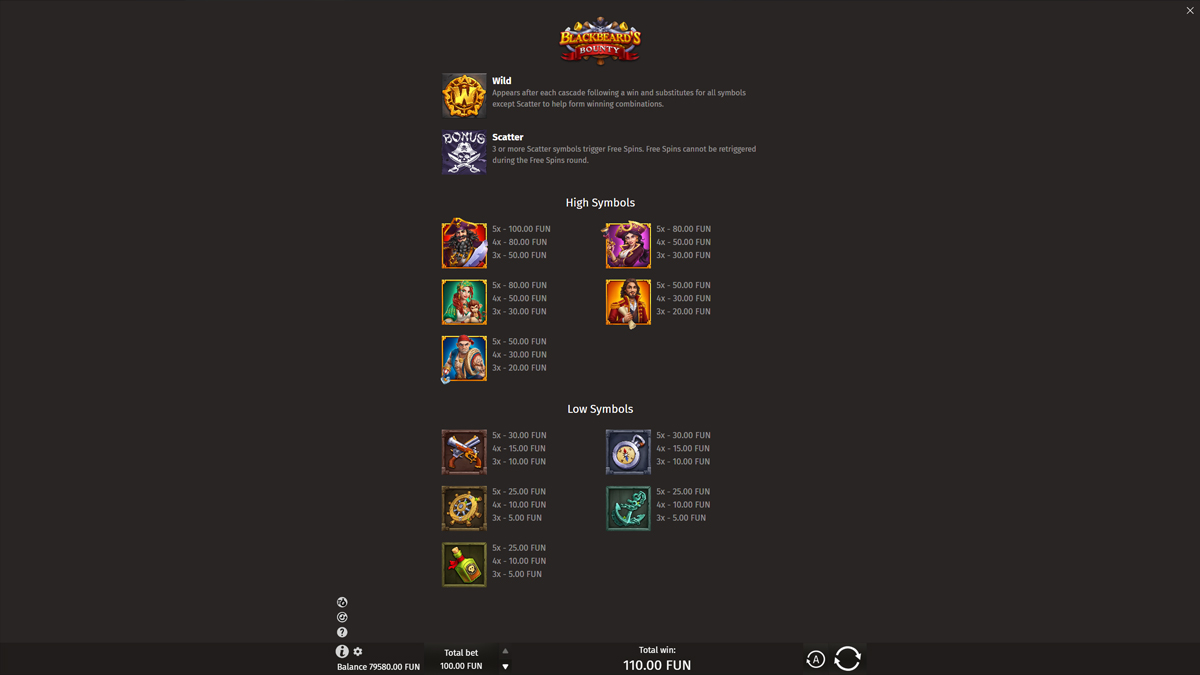Click the green rum bottle symbol
Image resolution: width=1200 pixels, height=675 pixels.
click(x=464, y=564)
